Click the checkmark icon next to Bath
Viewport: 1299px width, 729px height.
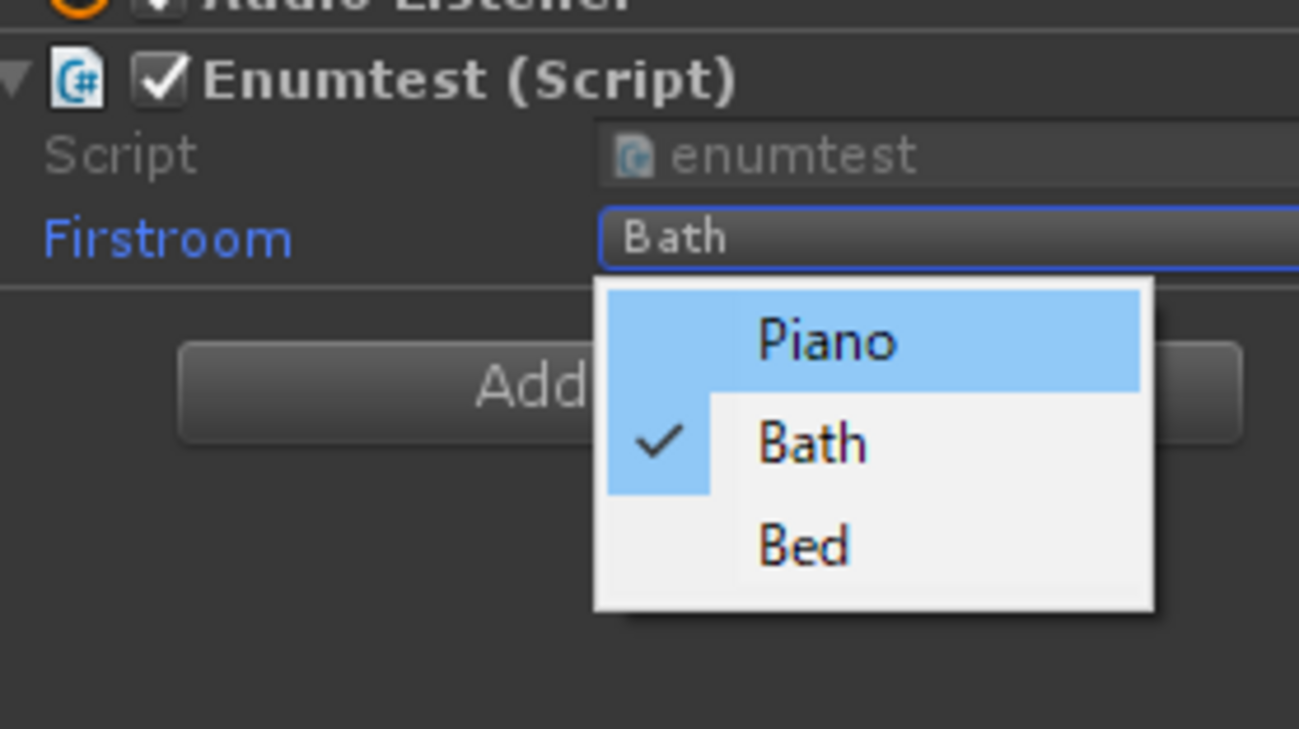659,442
